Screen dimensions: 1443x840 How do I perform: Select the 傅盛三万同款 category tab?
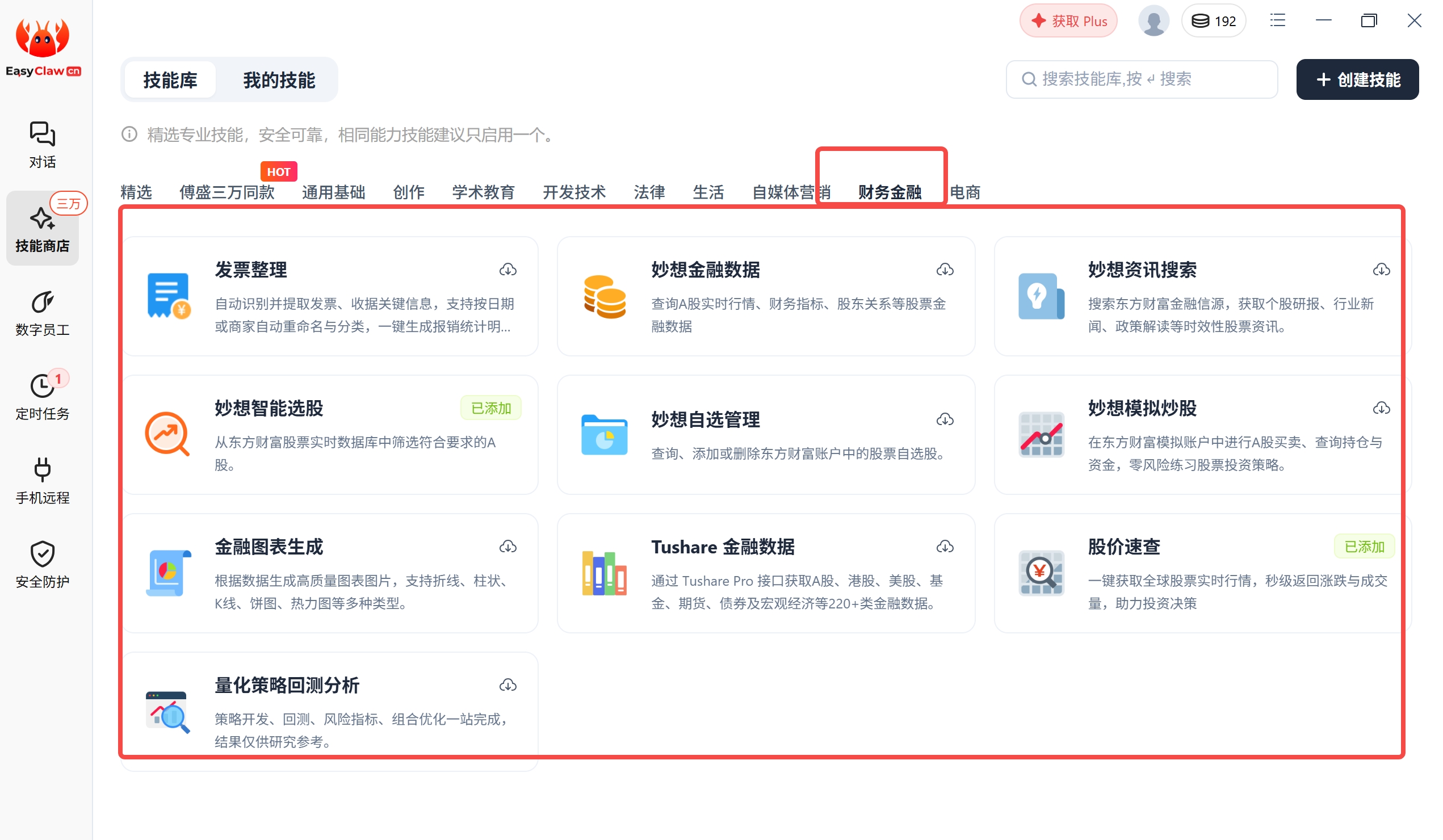226,192
